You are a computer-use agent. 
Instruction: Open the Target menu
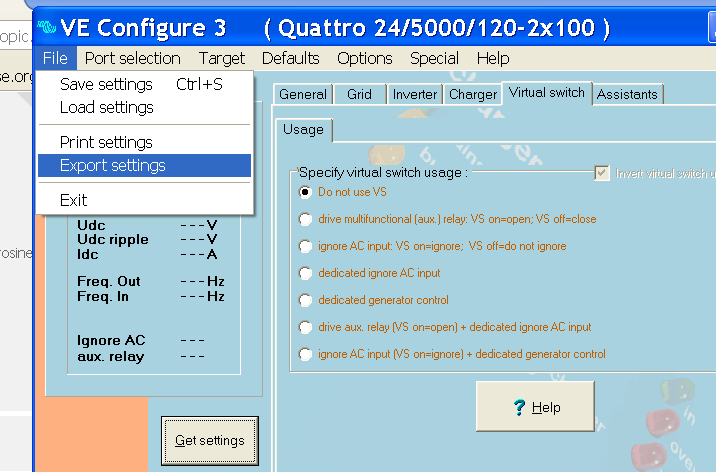coord(221,58)
